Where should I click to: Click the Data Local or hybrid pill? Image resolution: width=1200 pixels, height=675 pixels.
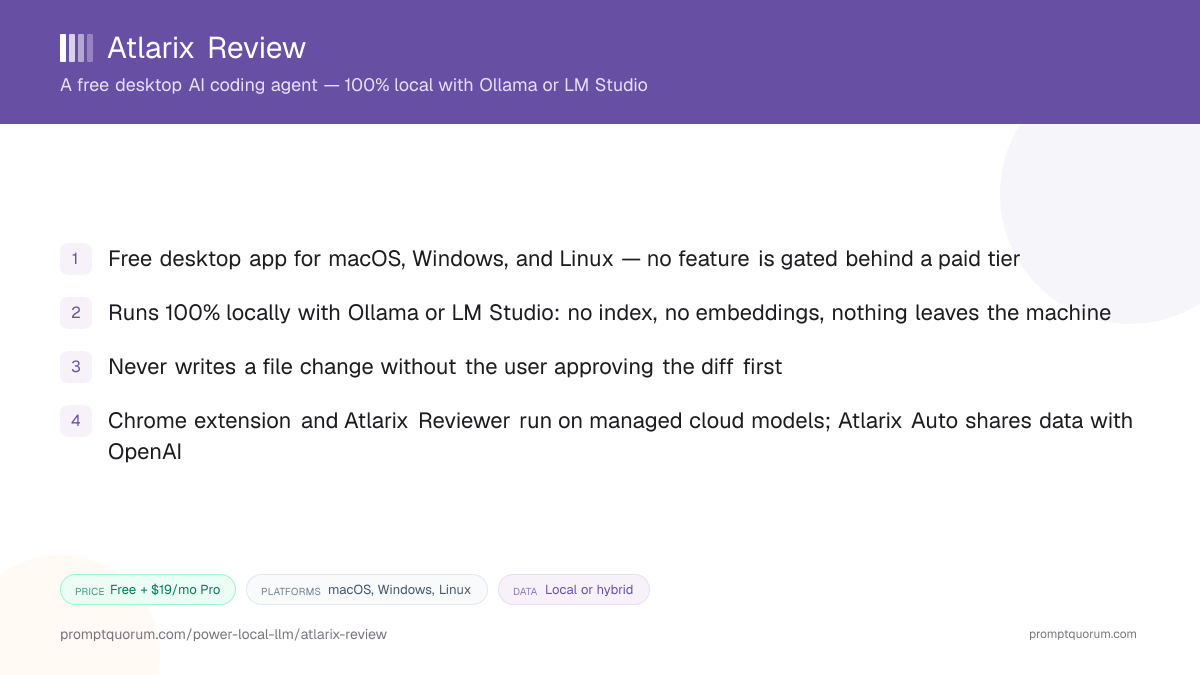pos(574,590)
